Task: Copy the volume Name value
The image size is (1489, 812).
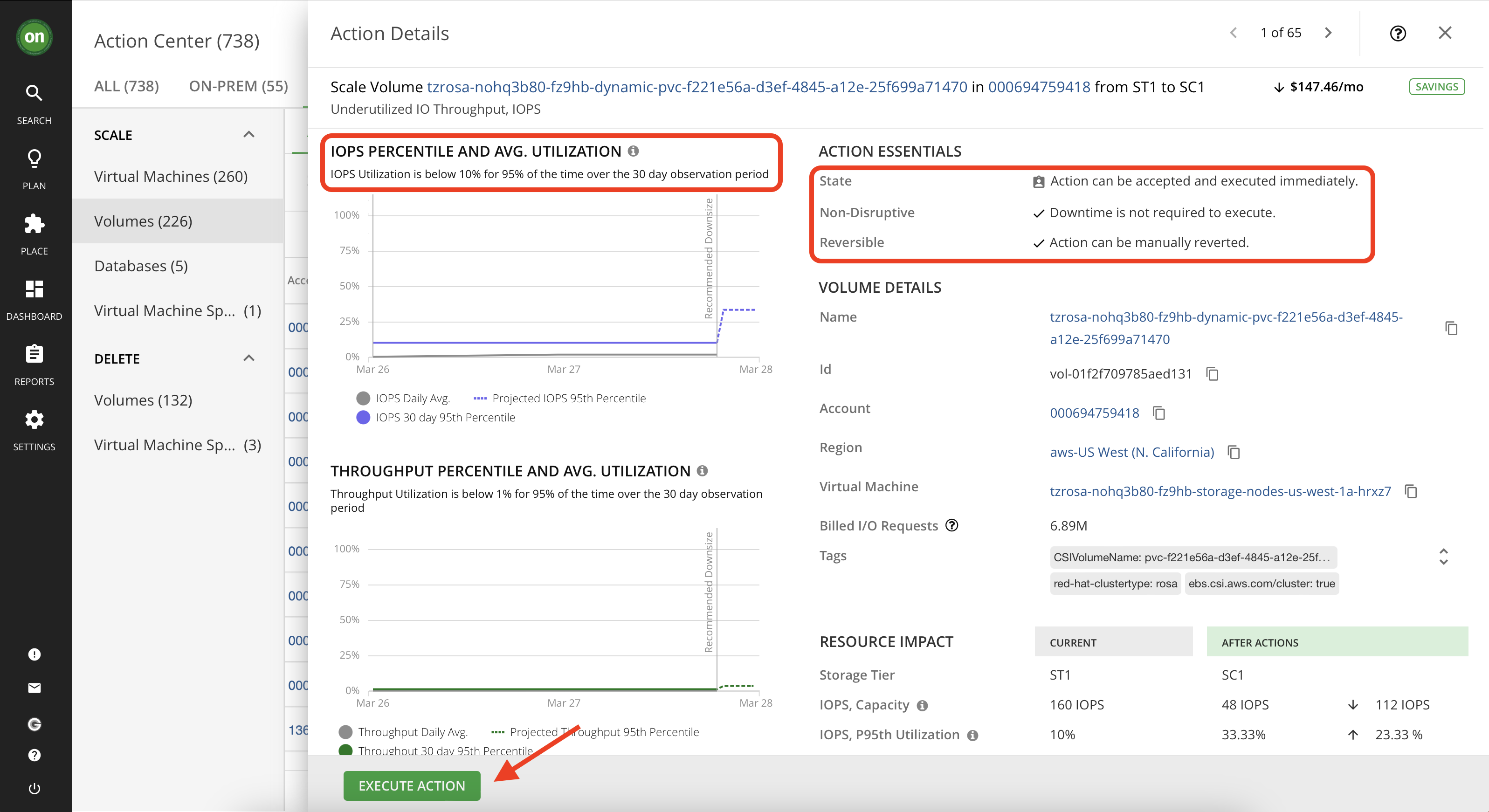Action: [x=1451, y=328]
